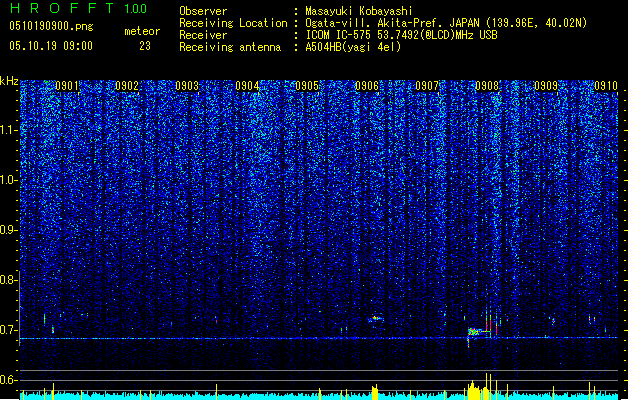
Task: Select observer name Masayuki Kobayashi
Action: coord(359,11)
